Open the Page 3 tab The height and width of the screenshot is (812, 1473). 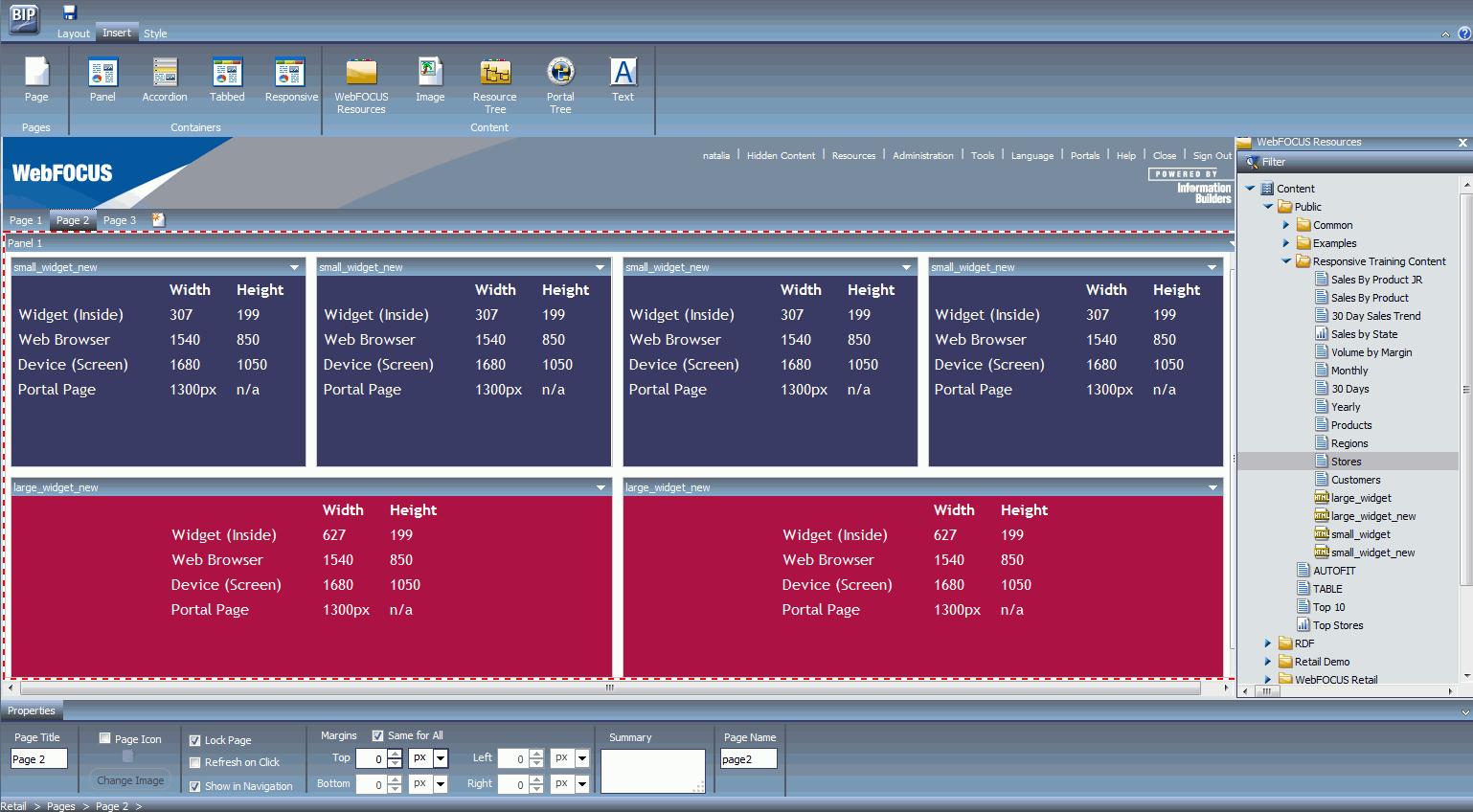(120, 220)
